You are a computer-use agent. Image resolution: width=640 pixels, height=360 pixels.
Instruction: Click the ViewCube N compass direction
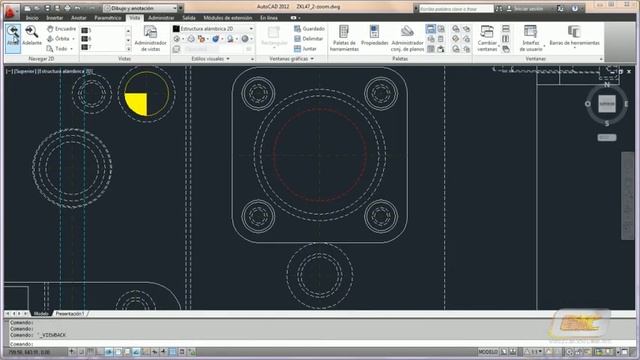coord(607,84)
